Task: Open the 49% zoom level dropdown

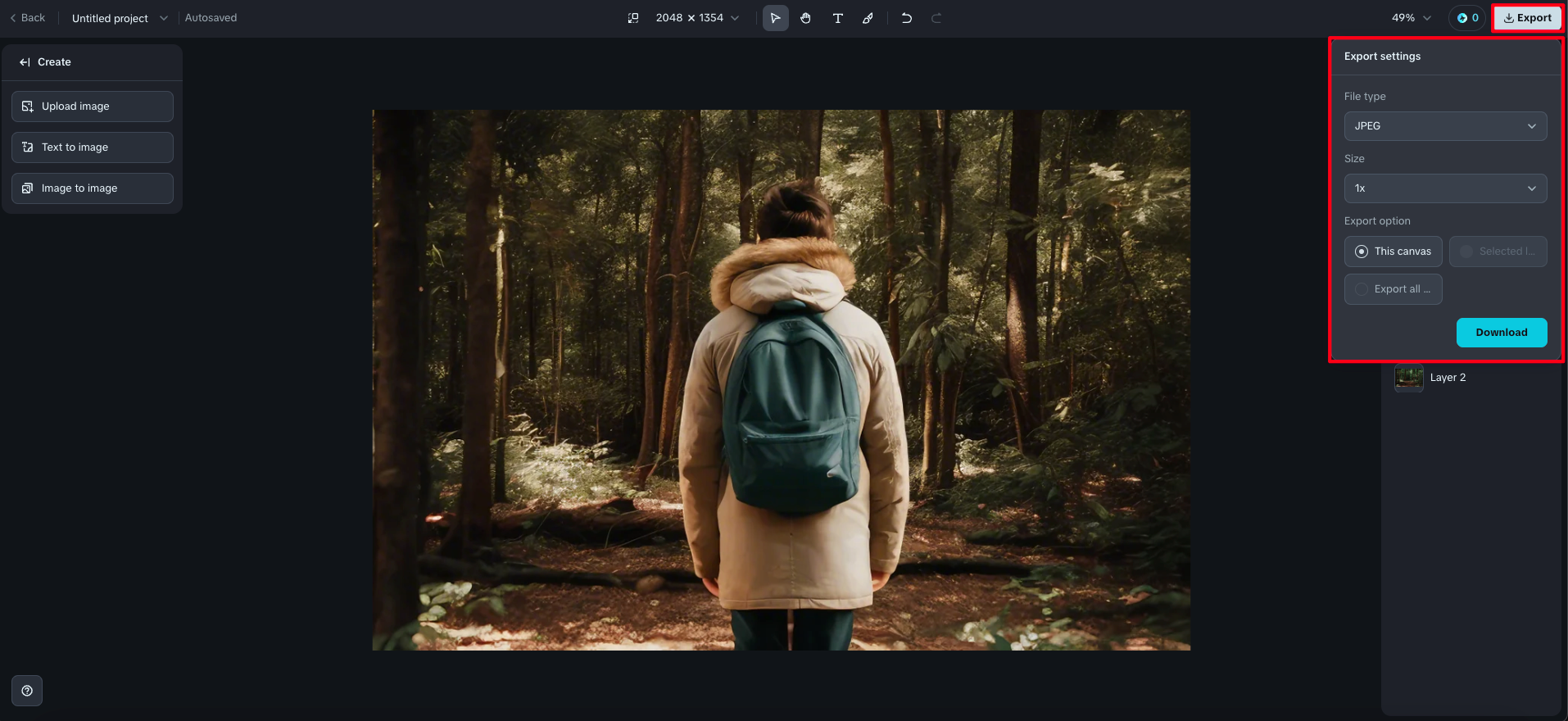Action: point(1412,18)
